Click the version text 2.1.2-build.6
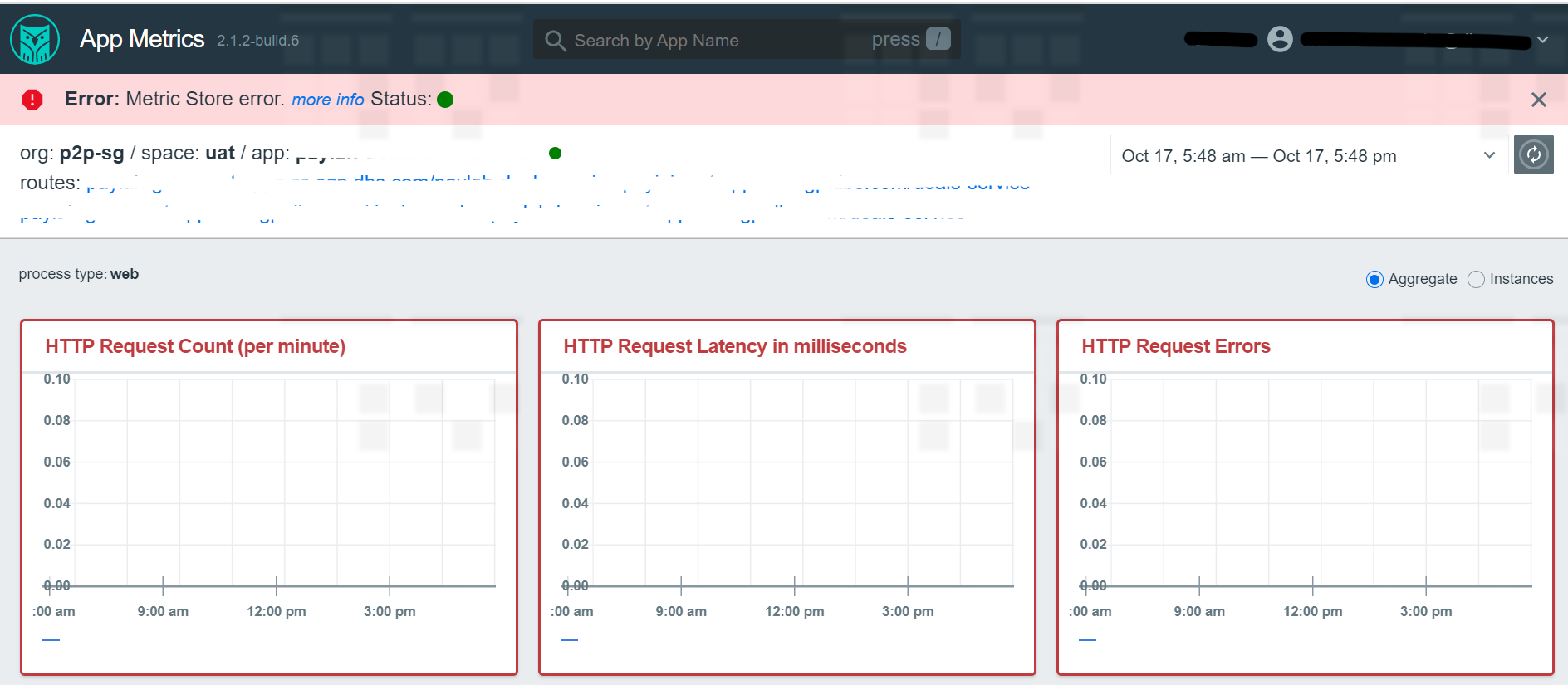 (x=258, y=41)
